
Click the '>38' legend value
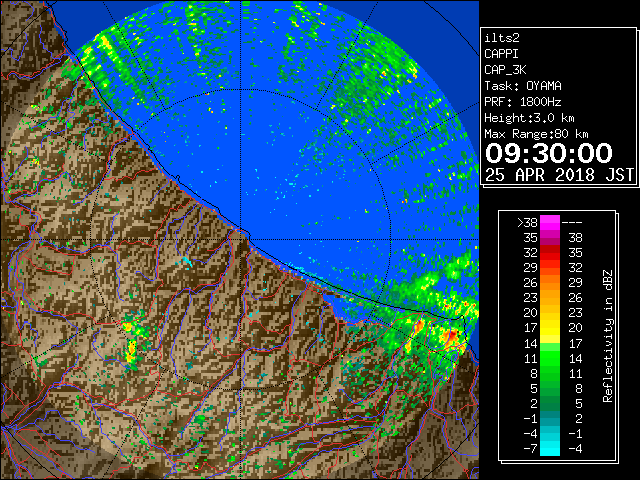pyautogui.click(x=527, y=223)
